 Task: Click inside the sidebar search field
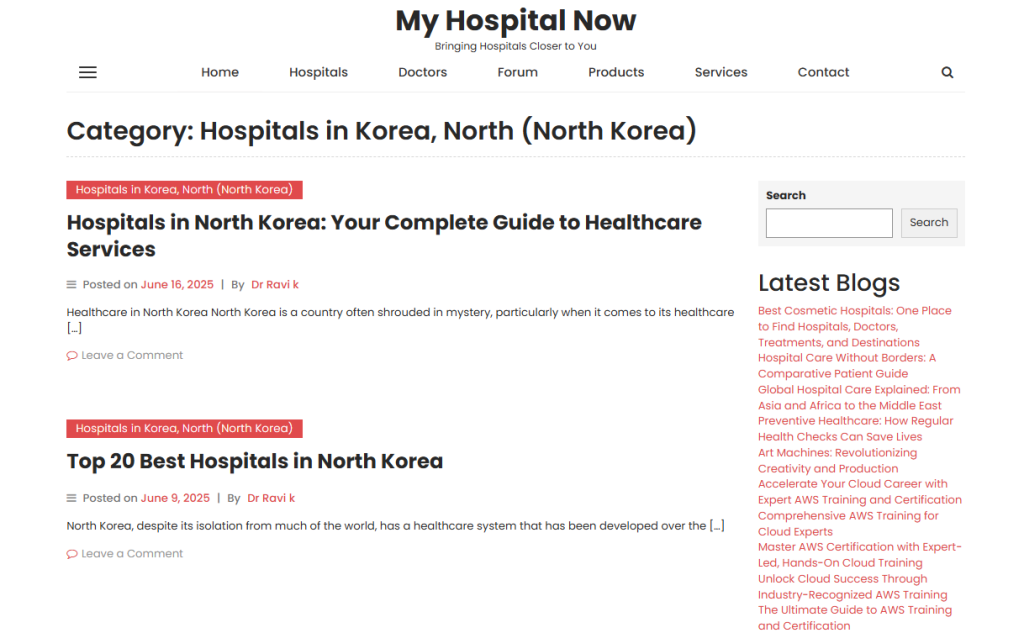click(x=828, y=223)
